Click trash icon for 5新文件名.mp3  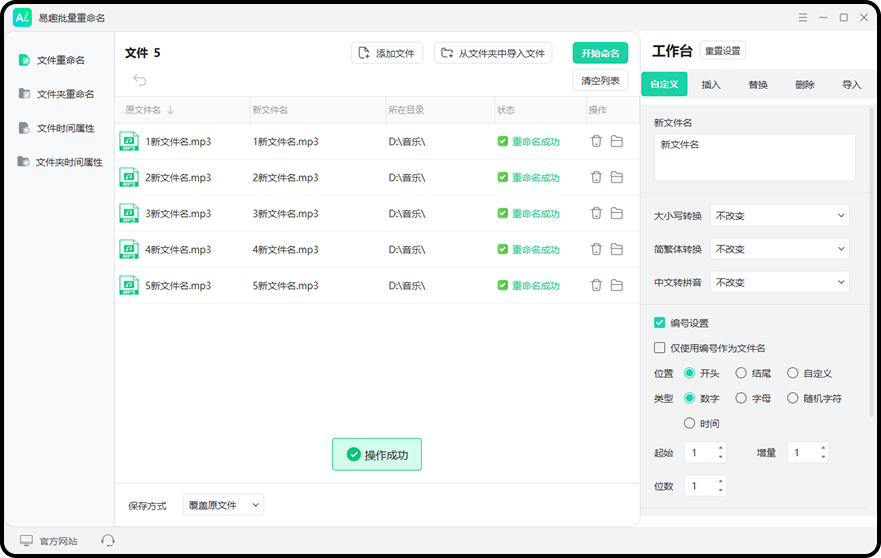coord(596,285)
